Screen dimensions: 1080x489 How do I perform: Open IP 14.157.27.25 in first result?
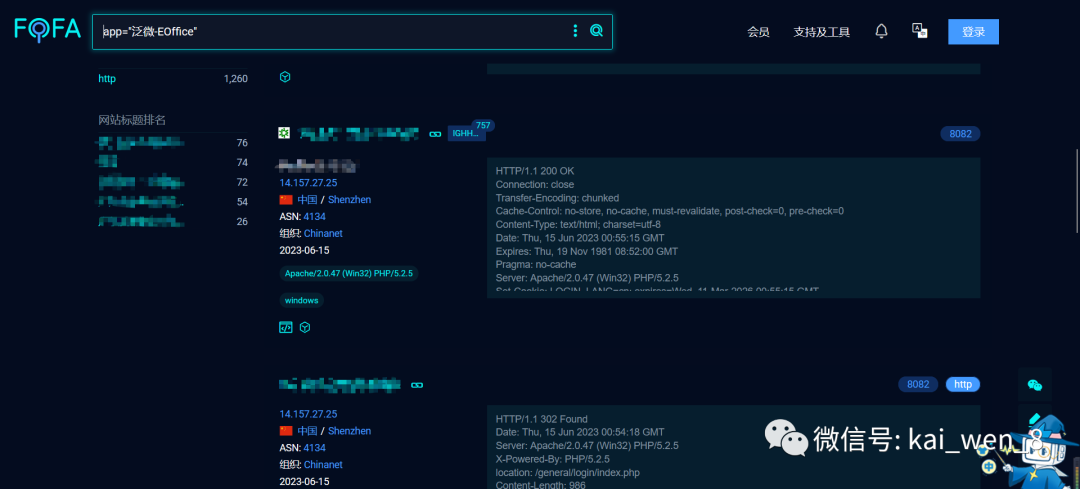click(308, 183)
